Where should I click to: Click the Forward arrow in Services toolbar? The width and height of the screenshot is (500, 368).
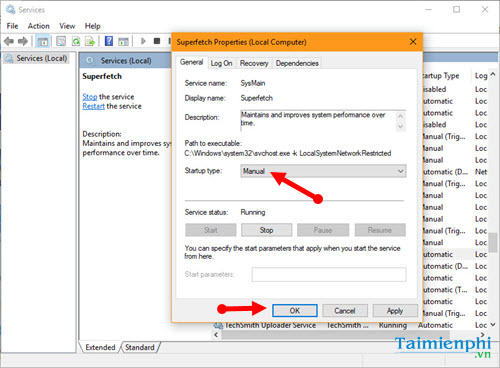coord(23,41)
